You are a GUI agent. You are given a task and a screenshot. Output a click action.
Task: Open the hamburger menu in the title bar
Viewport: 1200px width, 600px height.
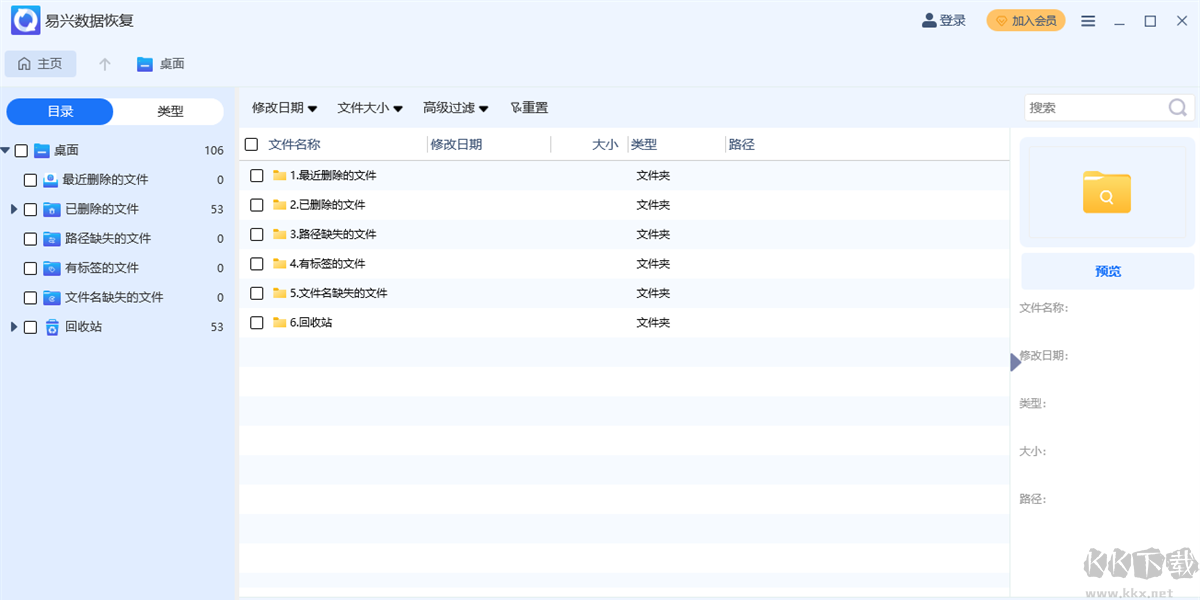tap(1088, 20)
